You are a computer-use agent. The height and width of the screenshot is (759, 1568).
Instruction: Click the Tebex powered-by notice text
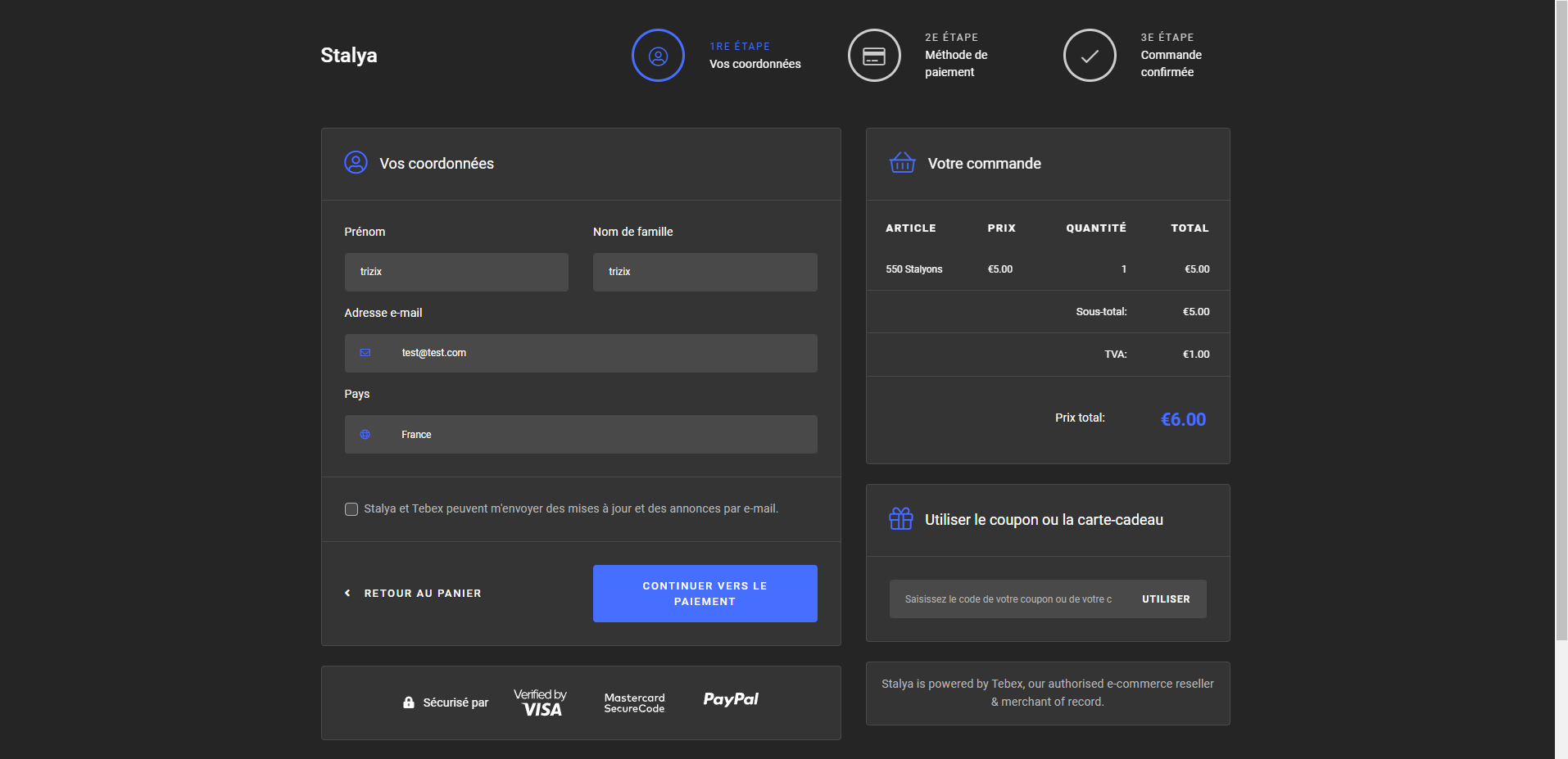[1048, 693]
